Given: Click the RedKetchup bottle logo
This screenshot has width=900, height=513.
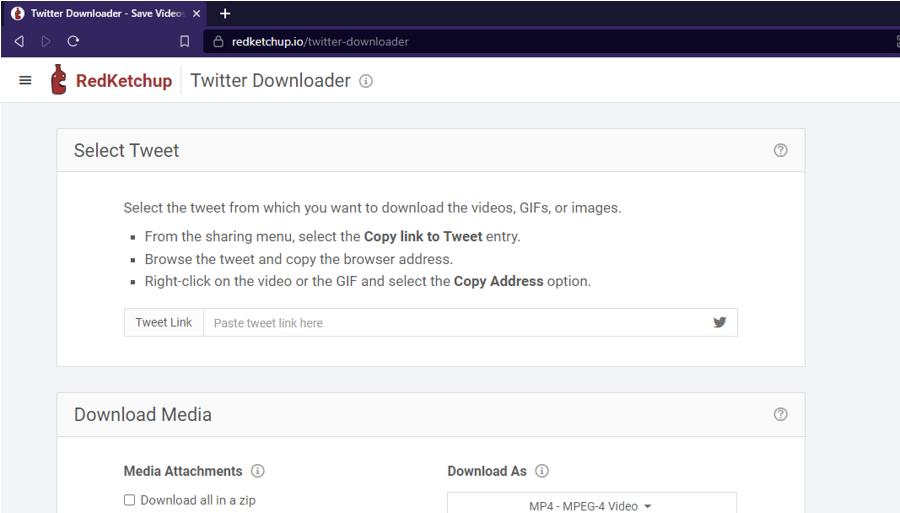Looking at the screenshot, I should [x=59, y=79].
